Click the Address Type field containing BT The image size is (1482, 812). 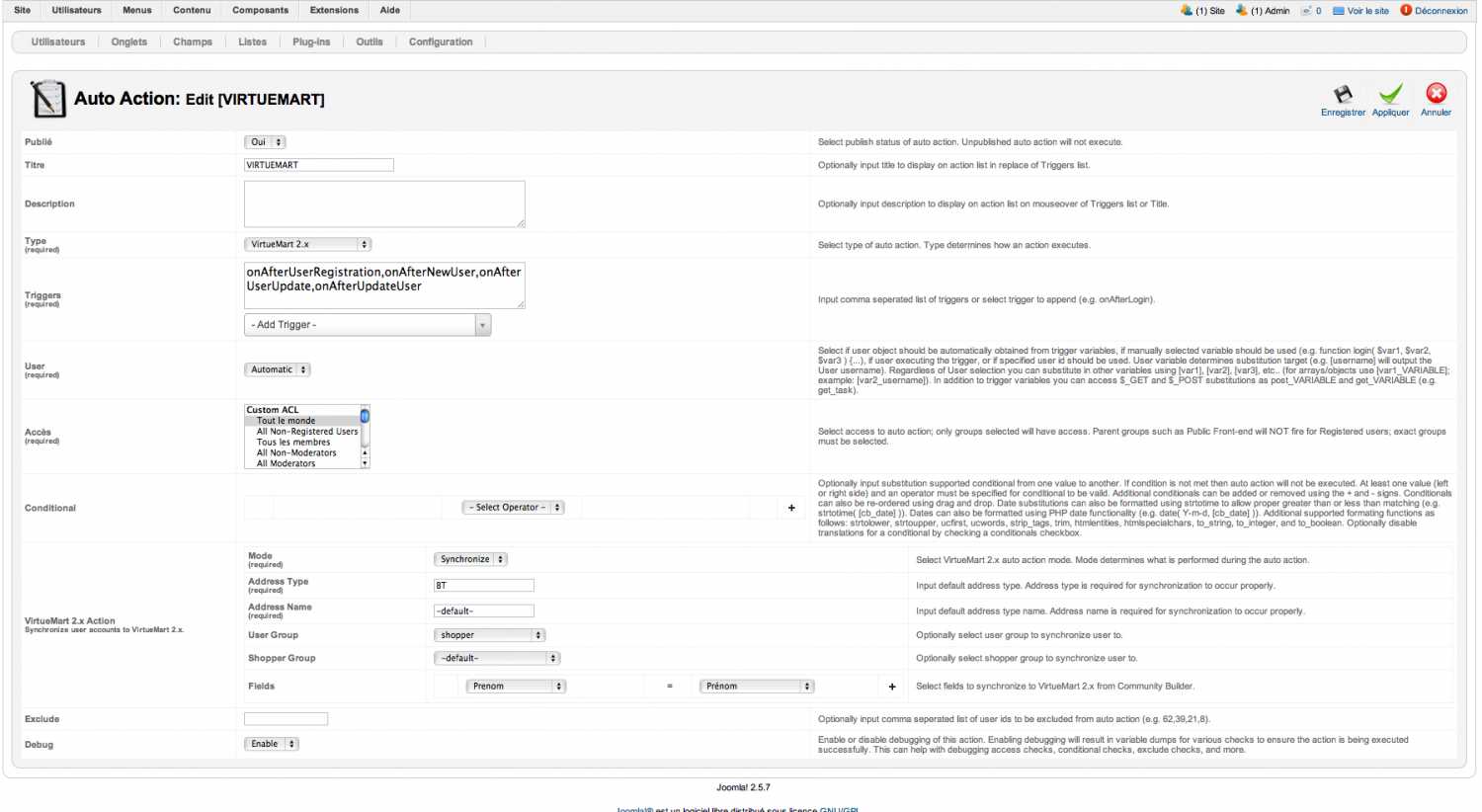click(484, 586)
